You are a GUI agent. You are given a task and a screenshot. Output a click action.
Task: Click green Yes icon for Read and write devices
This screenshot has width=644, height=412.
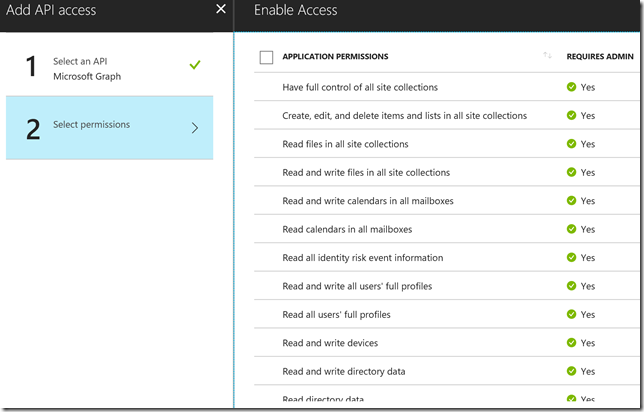click(571, 343)
